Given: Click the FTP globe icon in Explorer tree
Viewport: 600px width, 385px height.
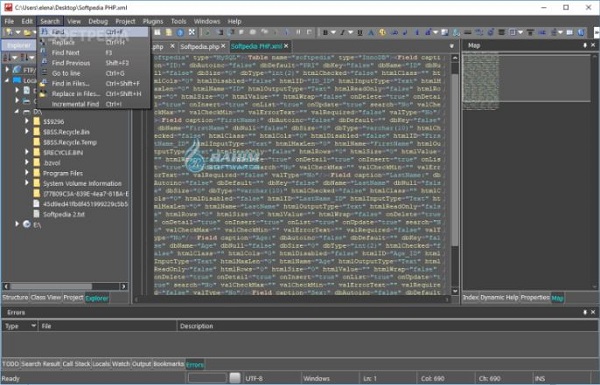Looking at the screenshot, I should pyautogui.click(x=17, y=70).
